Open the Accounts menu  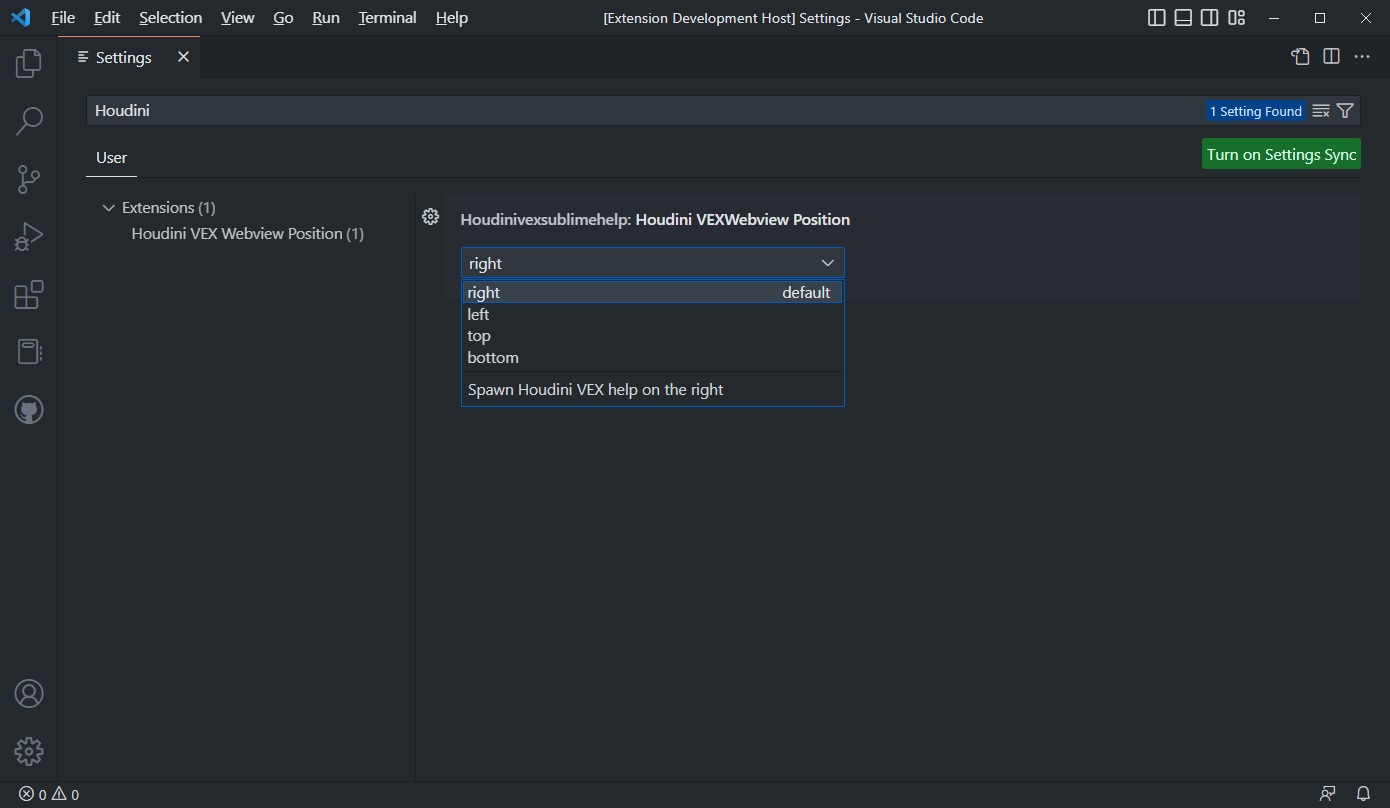[x=29, y=693]
